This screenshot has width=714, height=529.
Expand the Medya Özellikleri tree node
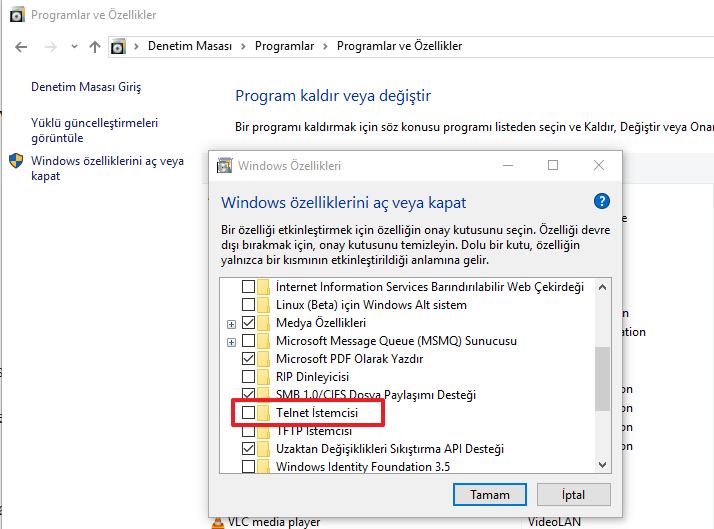(231, 324)
